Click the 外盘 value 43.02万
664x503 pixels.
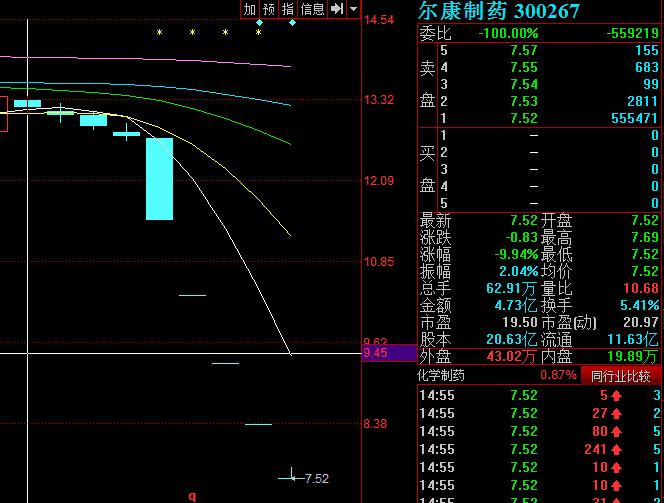click(x=511, y=356)
